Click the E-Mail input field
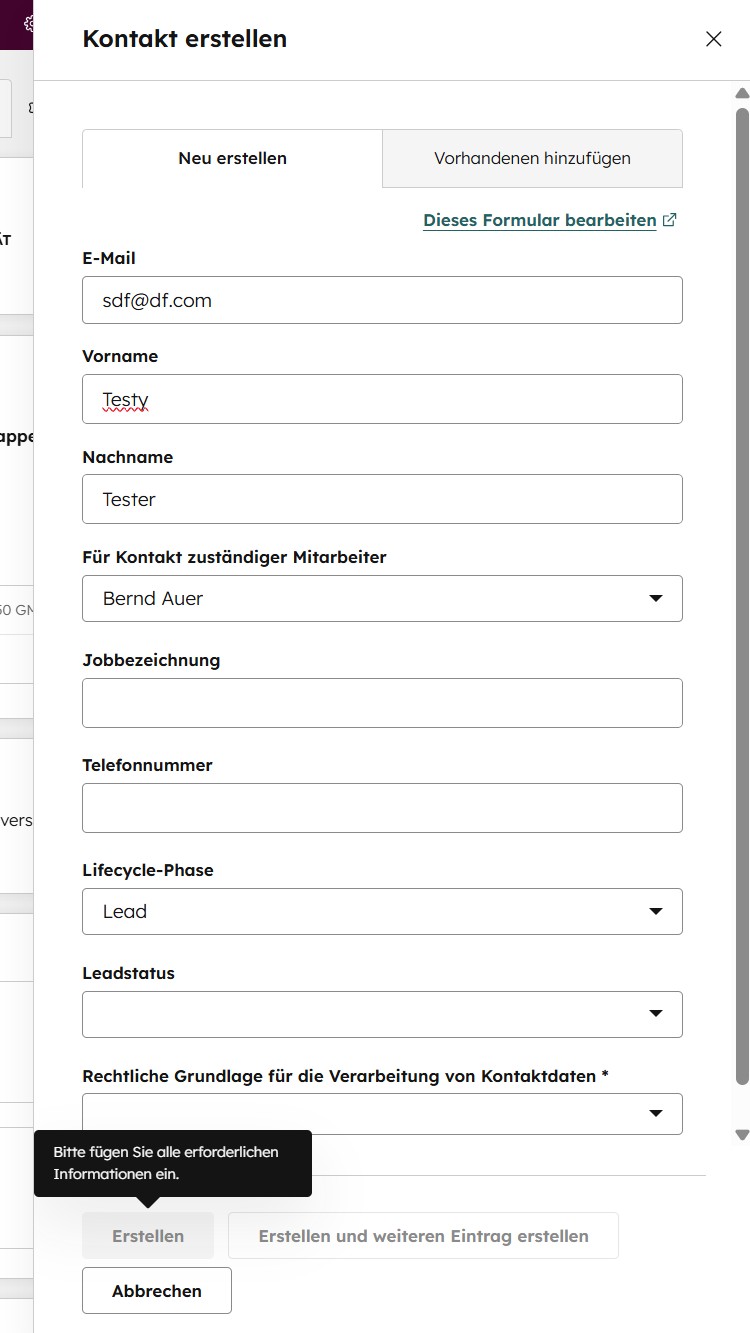 tap(382, 300)
